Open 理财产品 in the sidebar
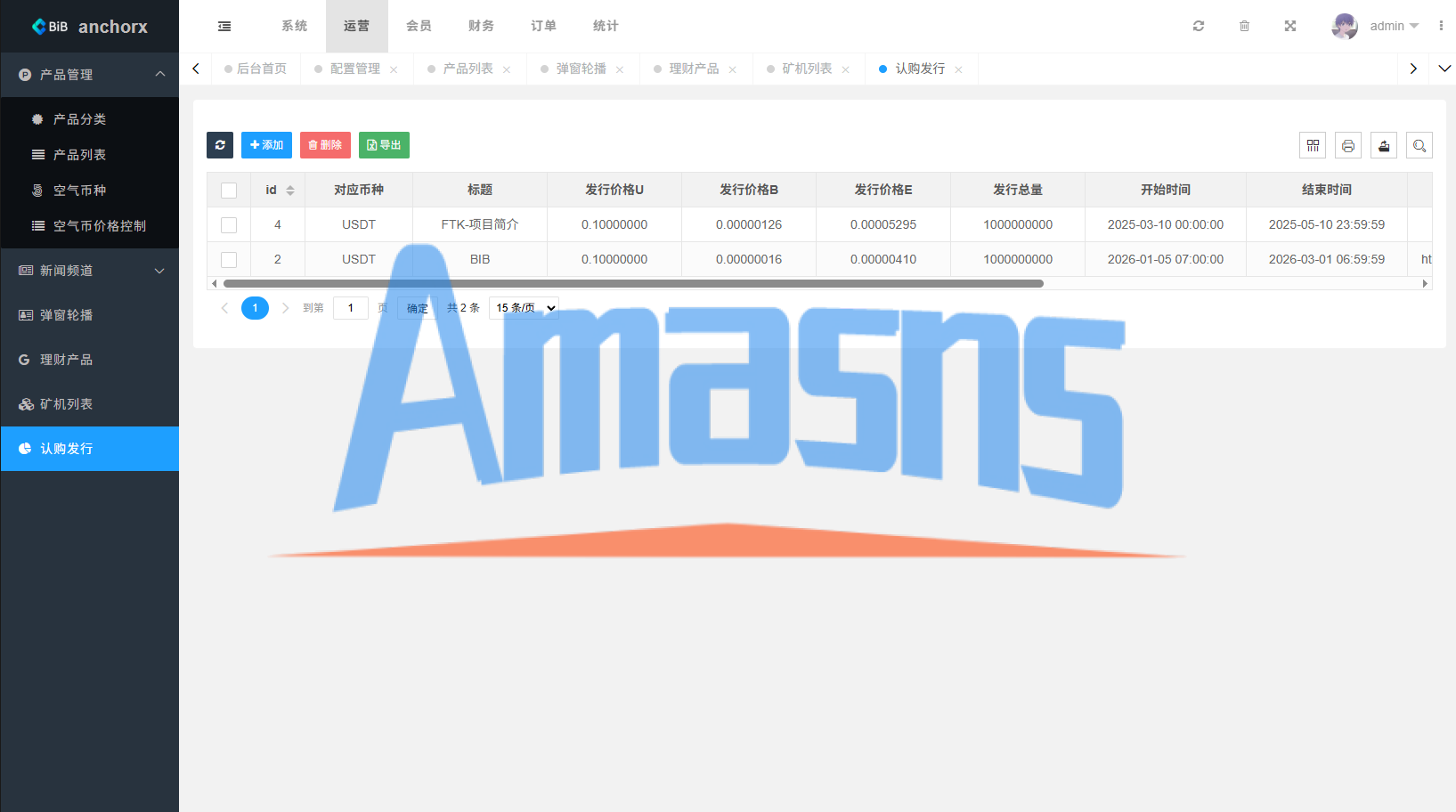This screenshot has height=812, width=1456. (90, 360)
